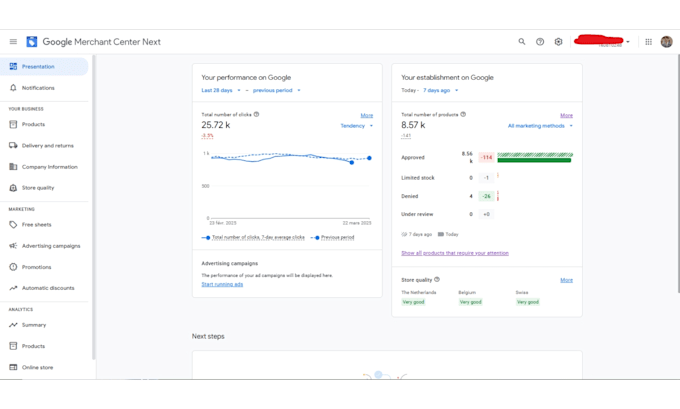Click the sidebar vertical scrollbar
The image size is (680, 409).
tap(93, 207)
